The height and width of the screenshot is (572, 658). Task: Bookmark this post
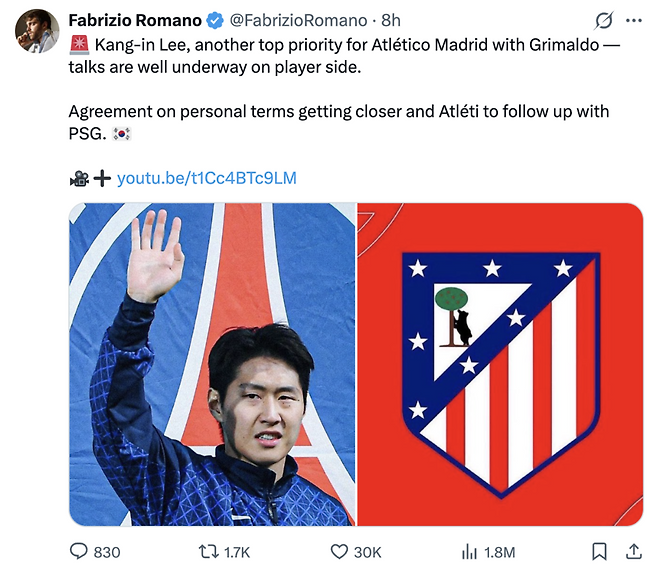click(x=599, y=551)
